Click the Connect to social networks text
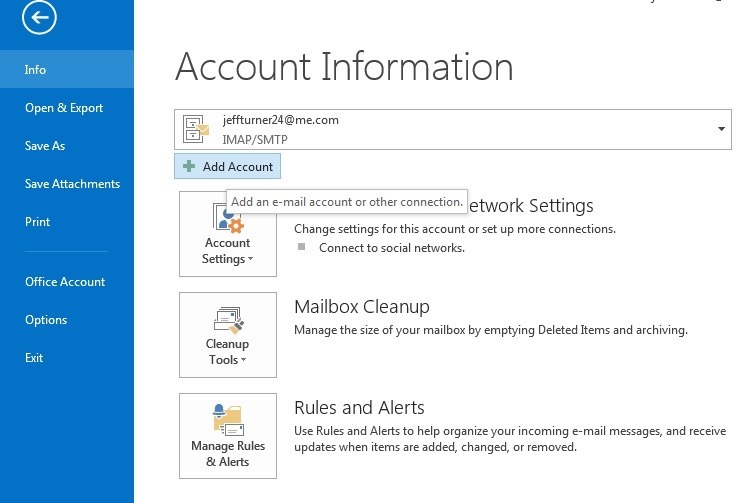The height and width of the screenshot is (503, 741). [392, 248]
